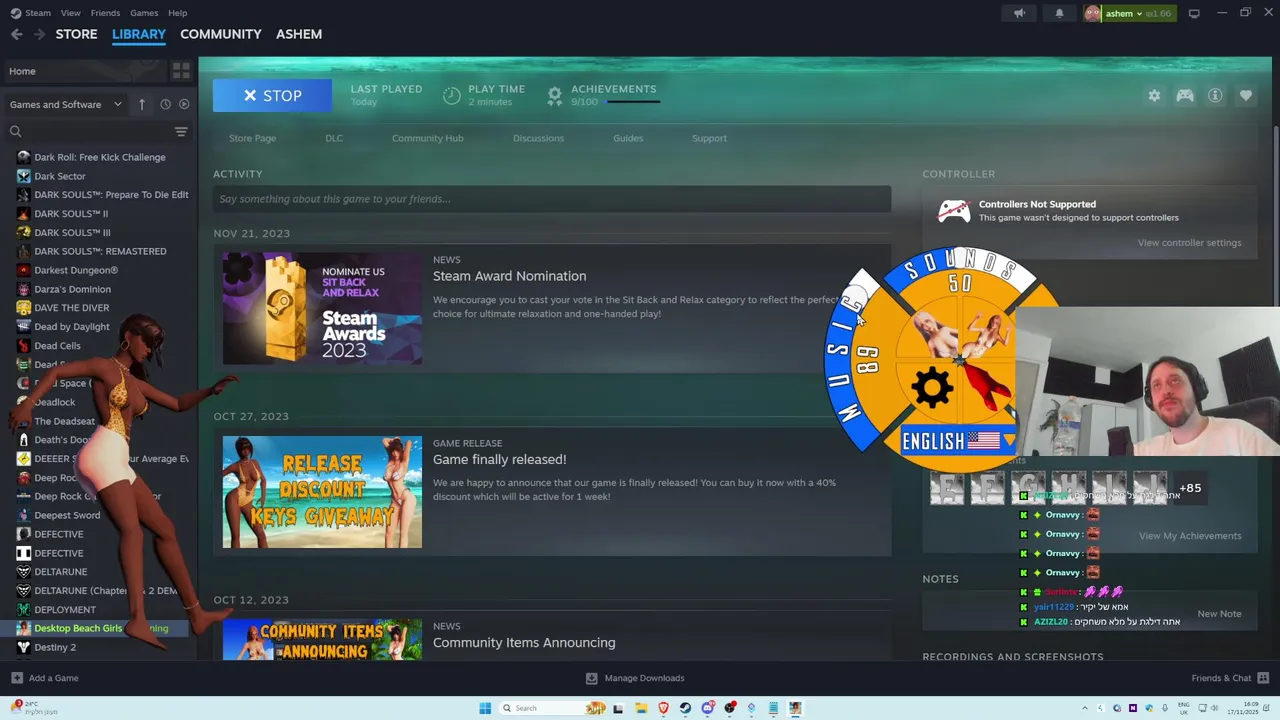This screenshot has width=1280, height=720.
Task: Open Brave browser from taskbar
Action: (663, 708)
